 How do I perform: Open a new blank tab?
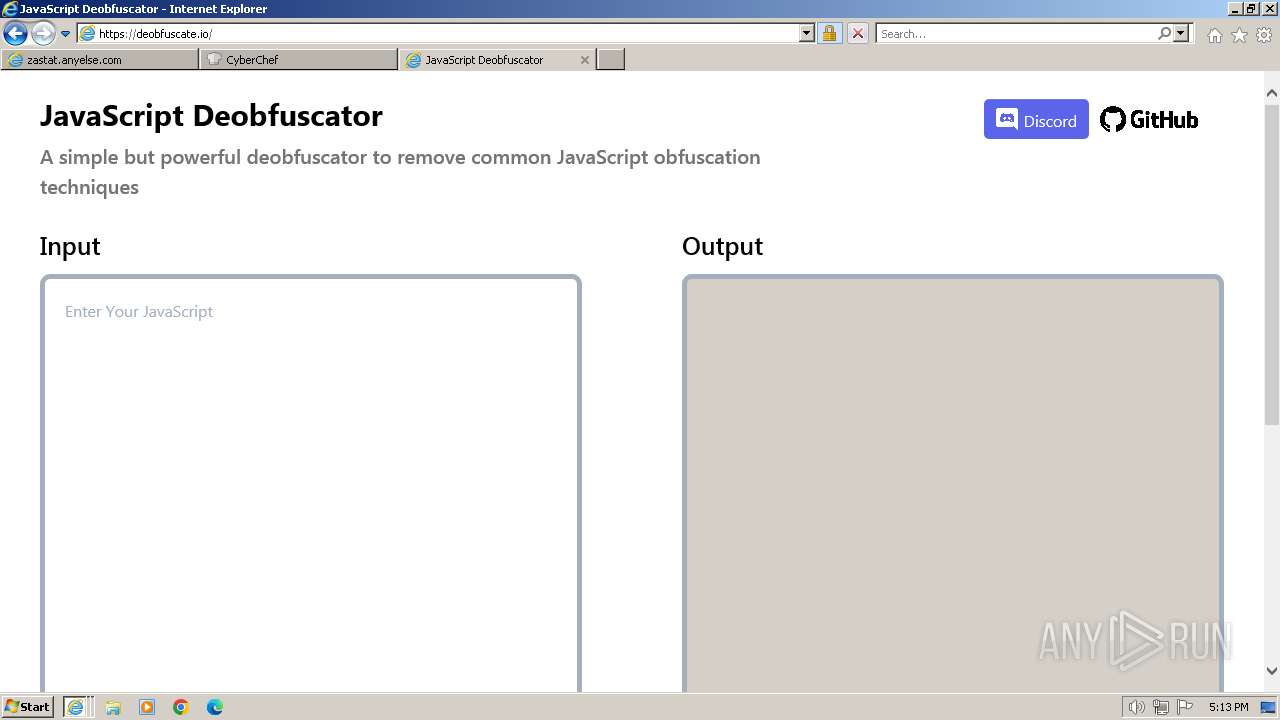[x=611, y=60]
